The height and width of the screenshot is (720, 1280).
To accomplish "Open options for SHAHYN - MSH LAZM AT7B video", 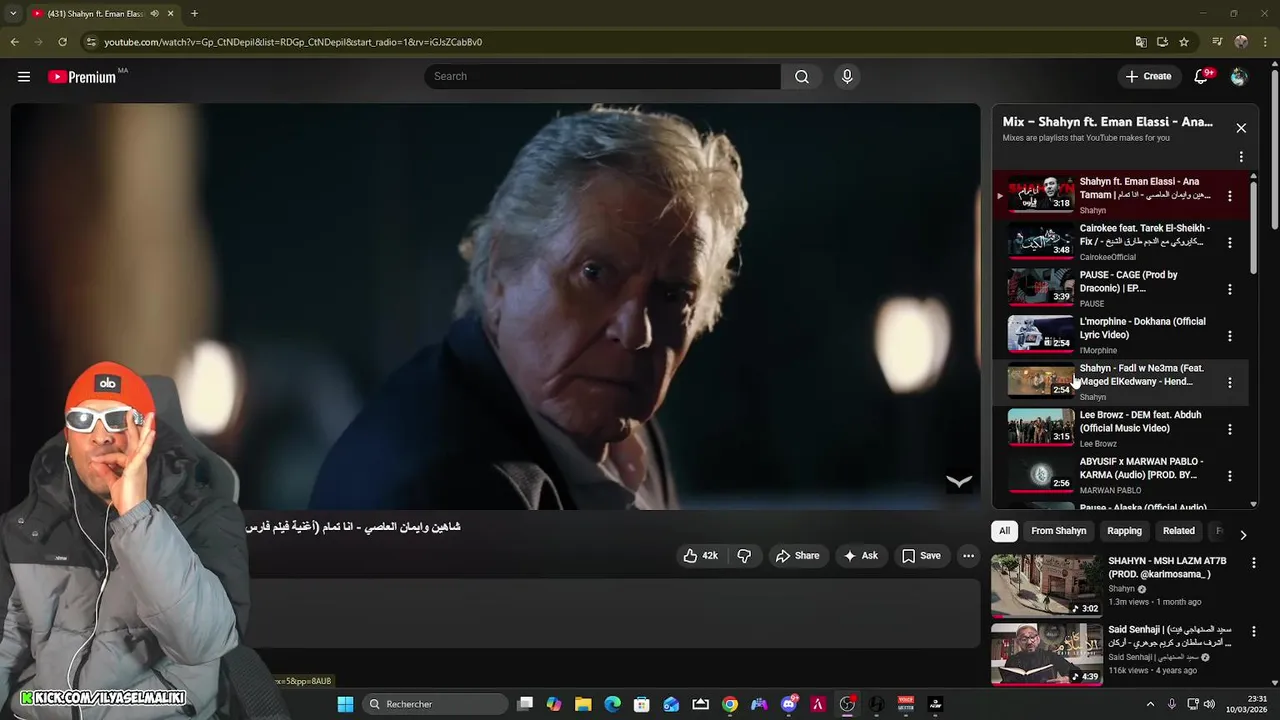I will click(x=1254, y=563).
